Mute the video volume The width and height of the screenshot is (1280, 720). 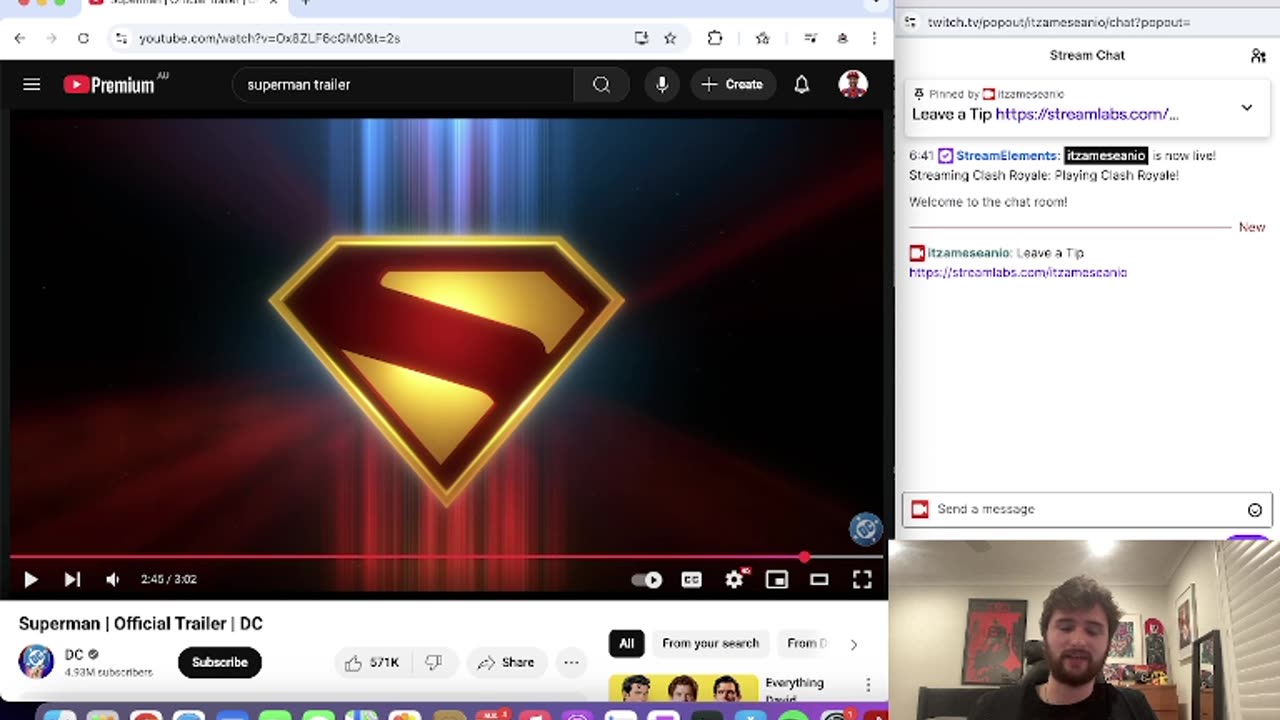point(113,579)
